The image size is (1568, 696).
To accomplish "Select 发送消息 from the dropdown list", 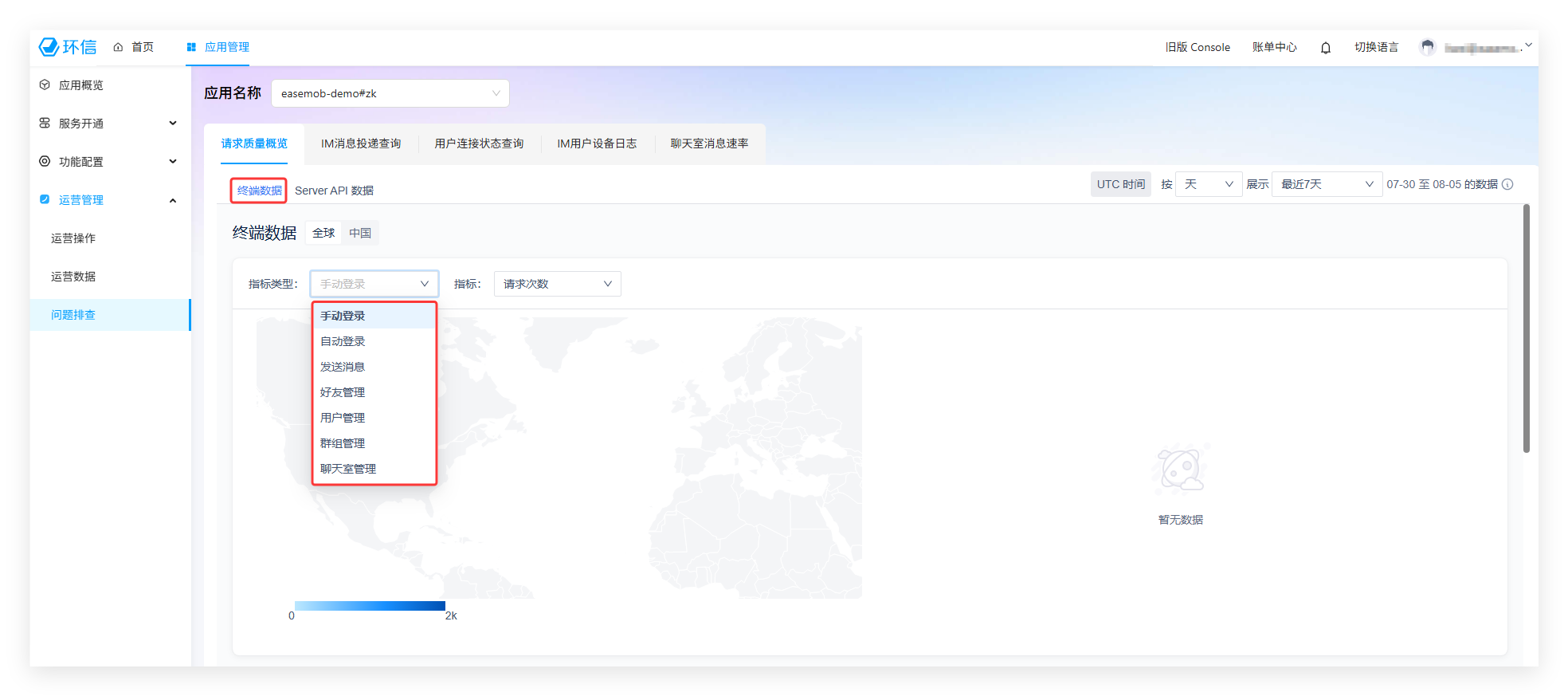I will pyautogui.click(x=343, y=368).
